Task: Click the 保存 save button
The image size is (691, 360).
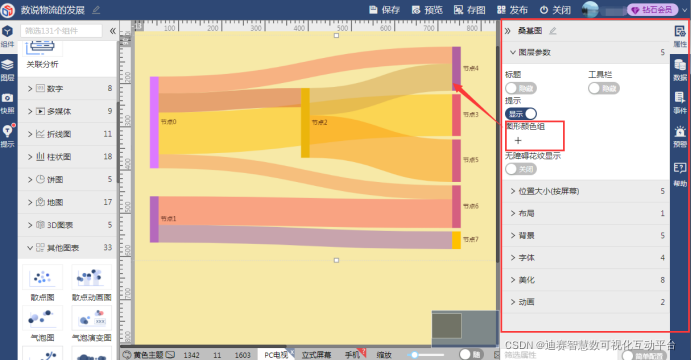Action: pyautogui.click(x=384, y=10)
